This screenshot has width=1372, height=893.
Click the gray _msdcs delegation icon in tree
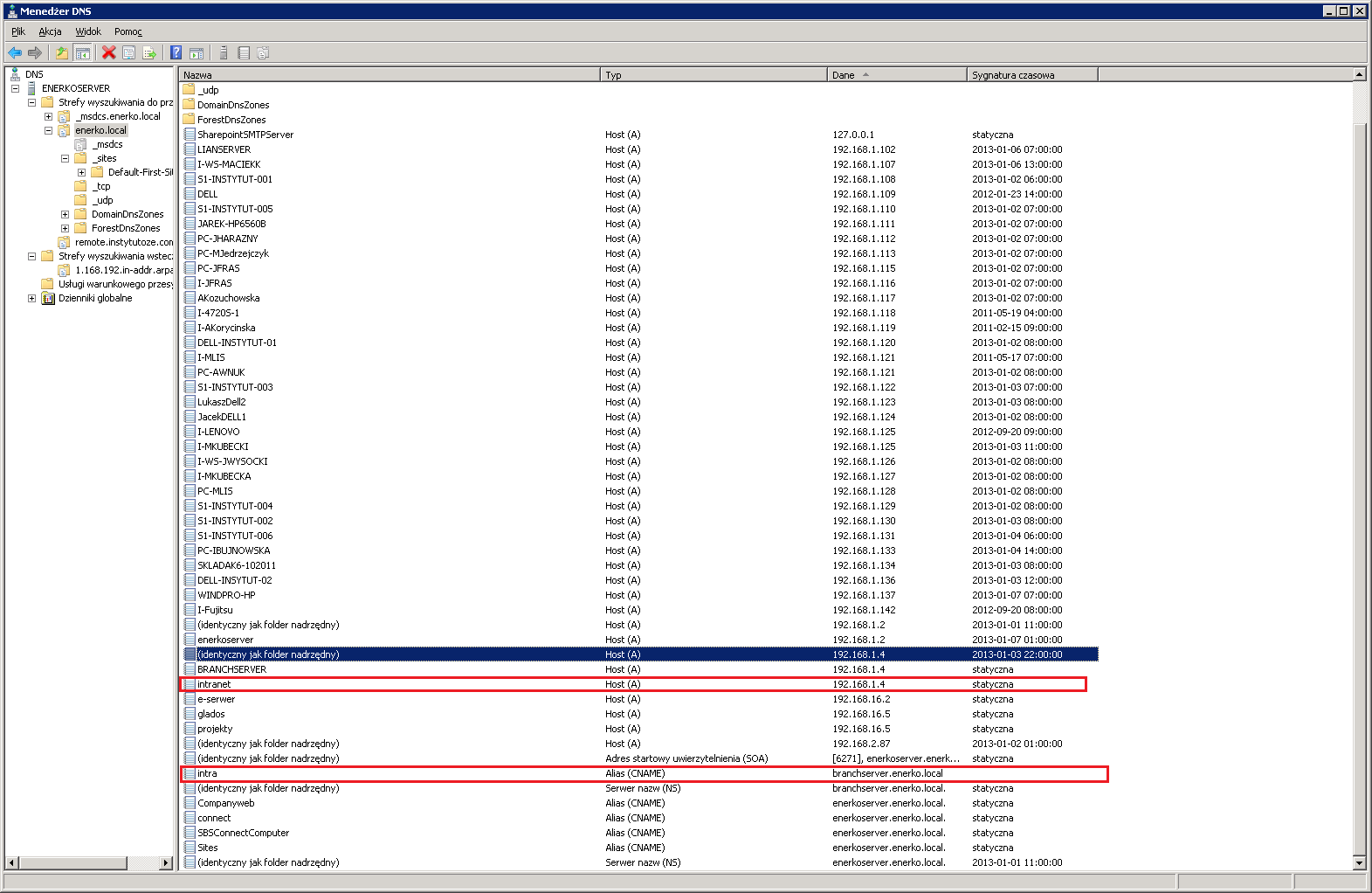(80, 144)
